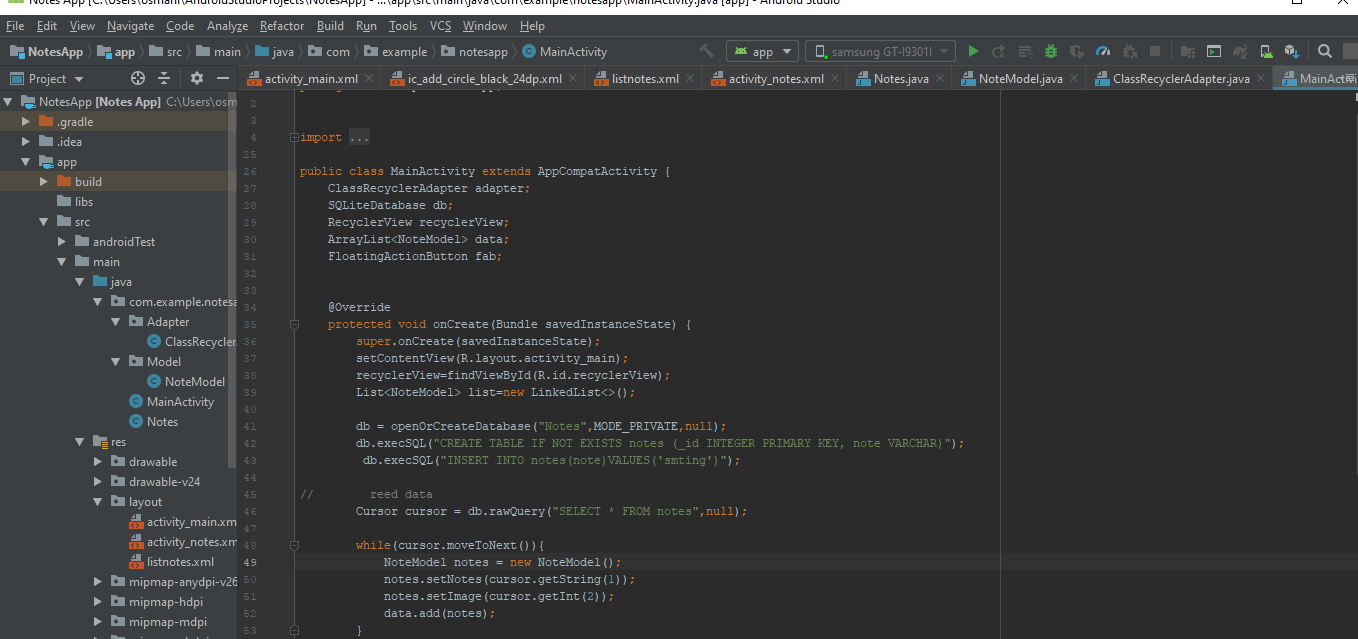
Task: Open AVD Manager from the toolbar
Action: point(1266,51)
